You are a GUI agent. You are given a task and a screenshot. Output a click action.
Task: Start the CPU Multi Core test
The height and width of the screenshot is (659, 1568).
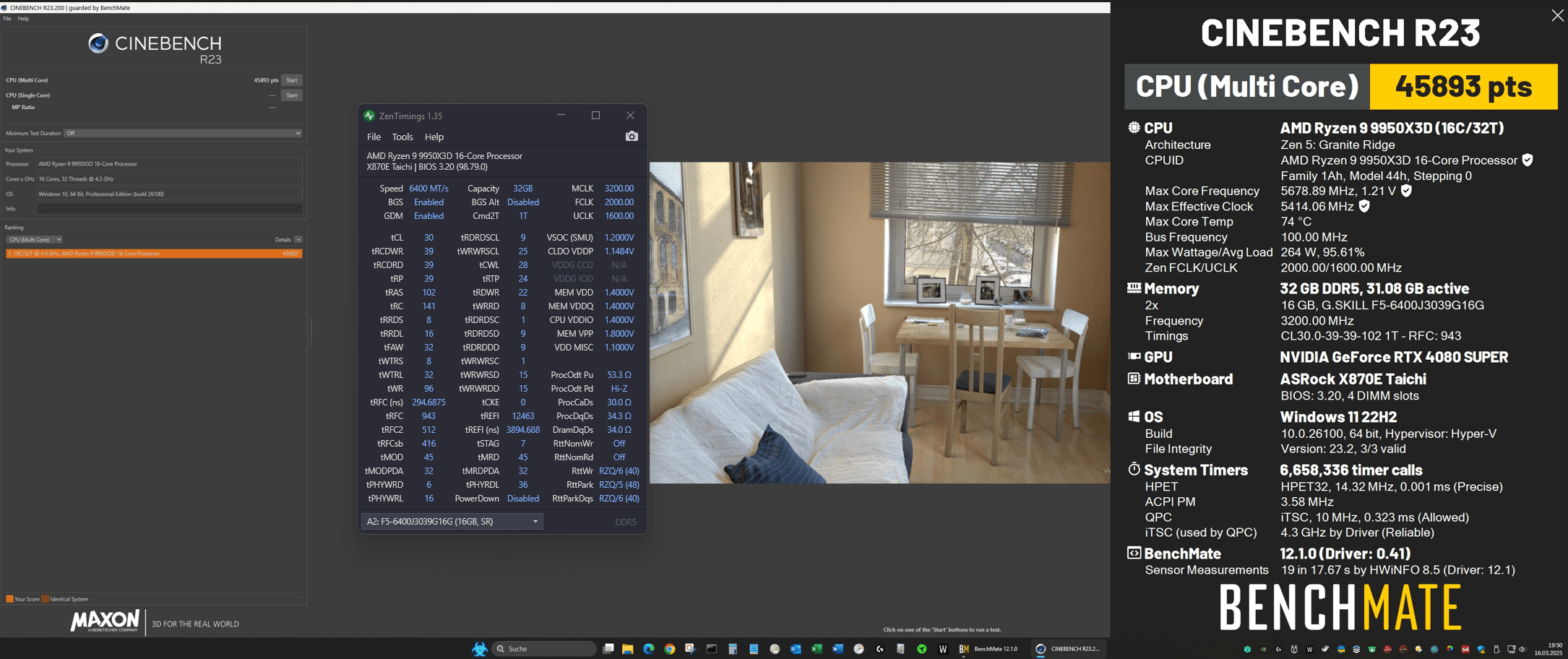point(292,80)
